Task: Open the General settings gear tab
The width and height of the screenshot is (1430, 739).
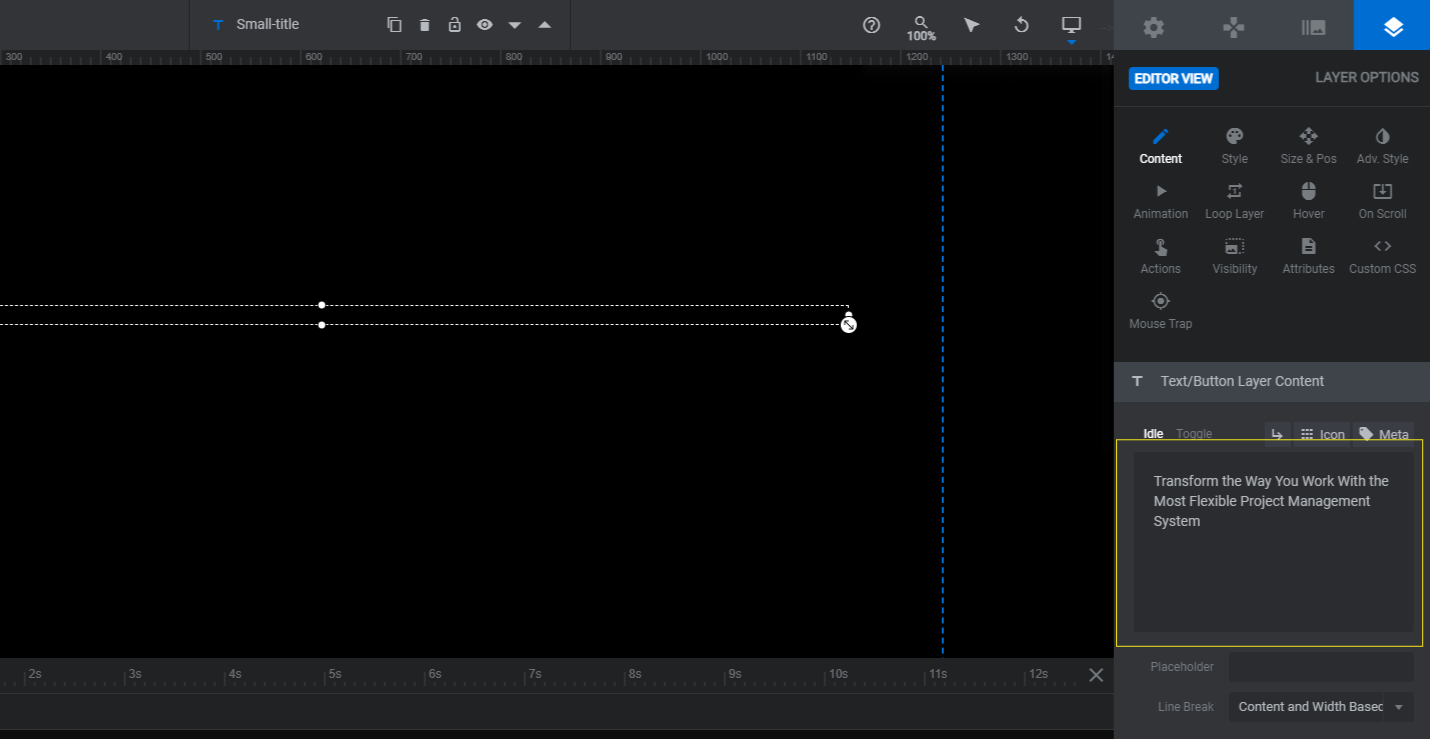Action: [x=1154, y=27]
